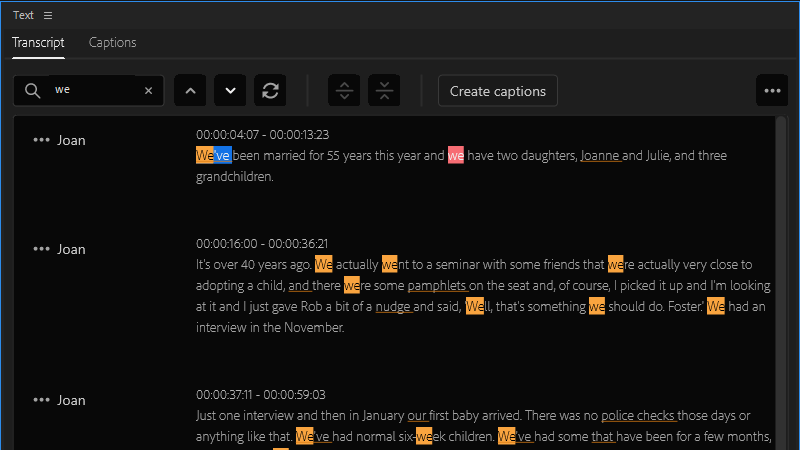This screenshot has width=800, height=450.
Task: Open the transcript panel more options menu
Action: (x=772, y=91)
